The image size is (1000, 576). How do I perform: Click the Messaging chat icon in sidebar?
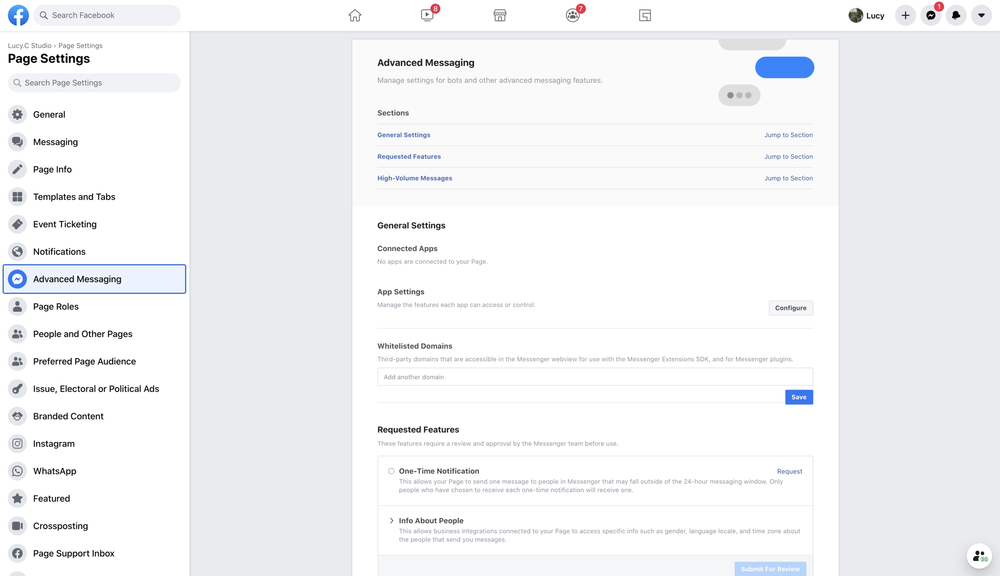[17, 142]
